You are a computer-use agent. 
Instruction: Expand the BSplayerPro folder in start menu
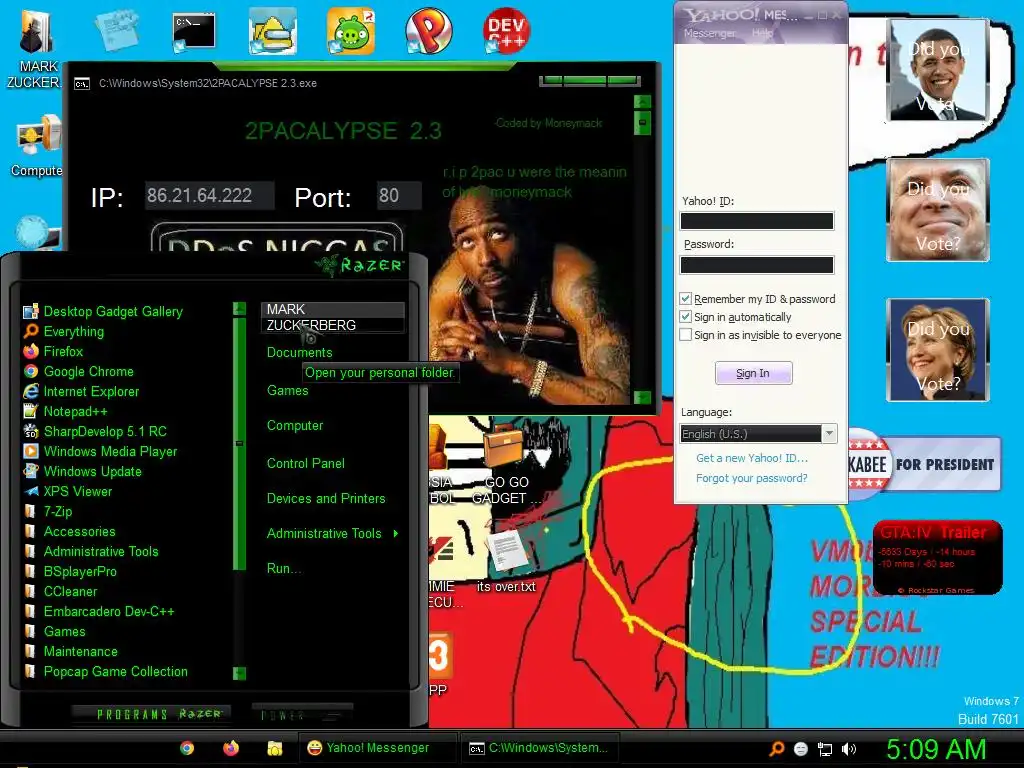pyautogui.click(x=71, y=571)
